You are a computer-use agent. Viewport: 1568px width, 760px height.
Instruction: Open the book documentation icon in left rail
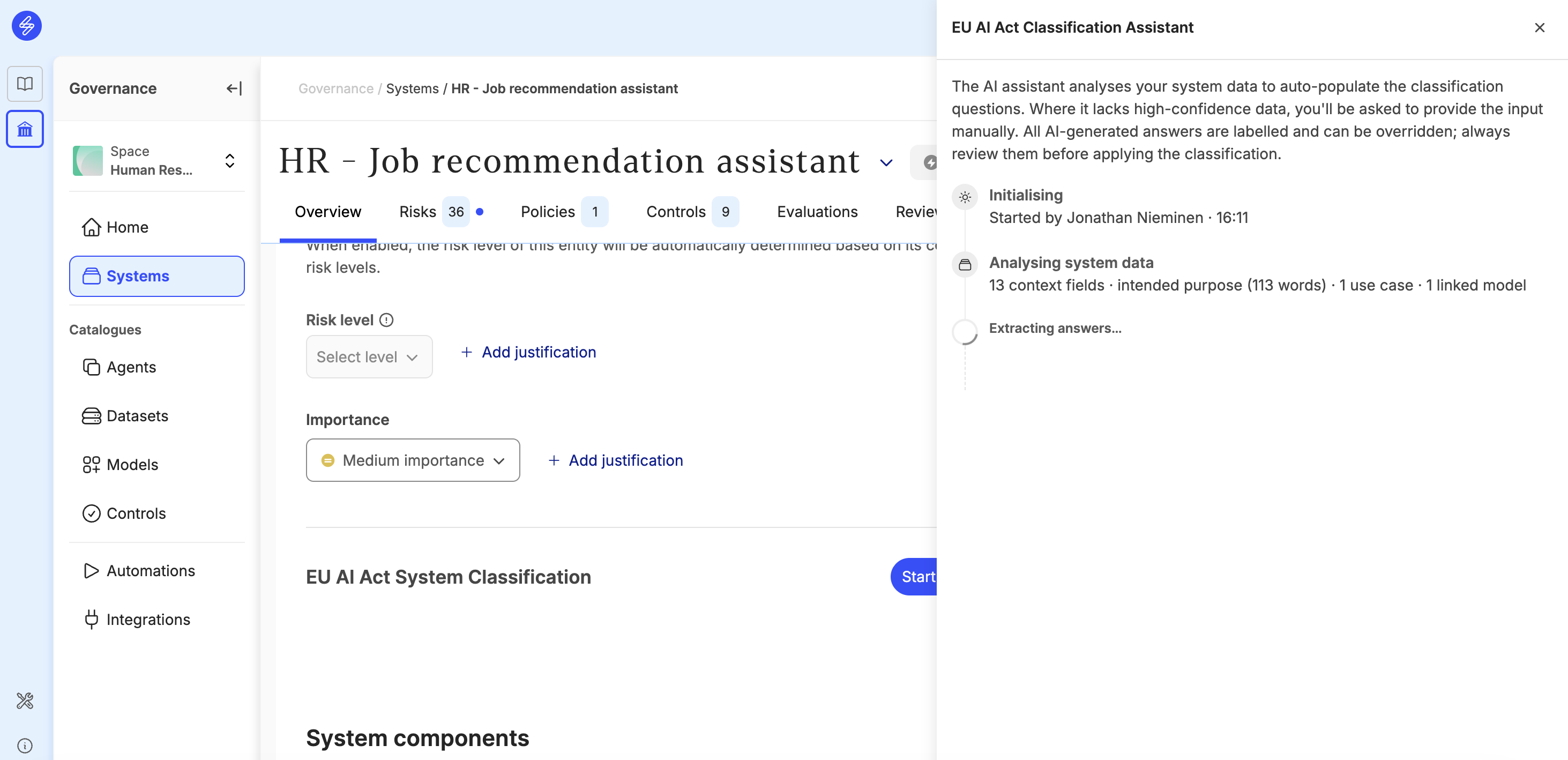click(x=25, y=84)
